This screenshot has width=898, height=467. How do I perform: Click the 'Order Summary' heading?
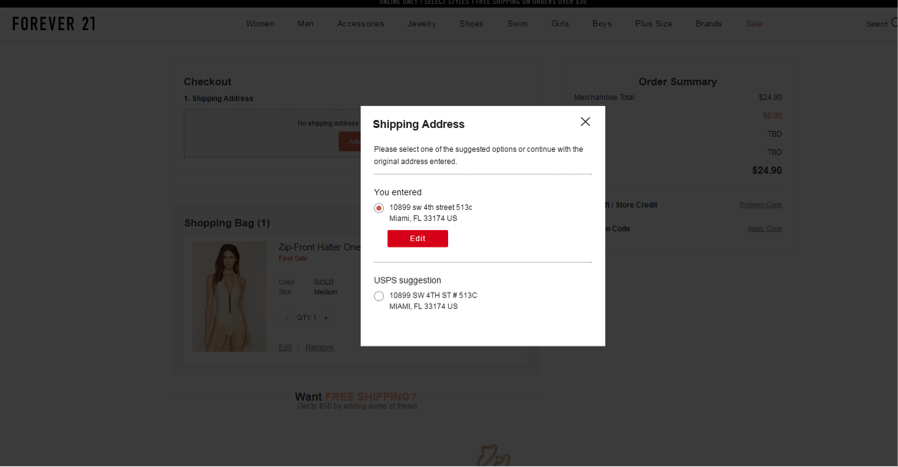tap(678, 82)
